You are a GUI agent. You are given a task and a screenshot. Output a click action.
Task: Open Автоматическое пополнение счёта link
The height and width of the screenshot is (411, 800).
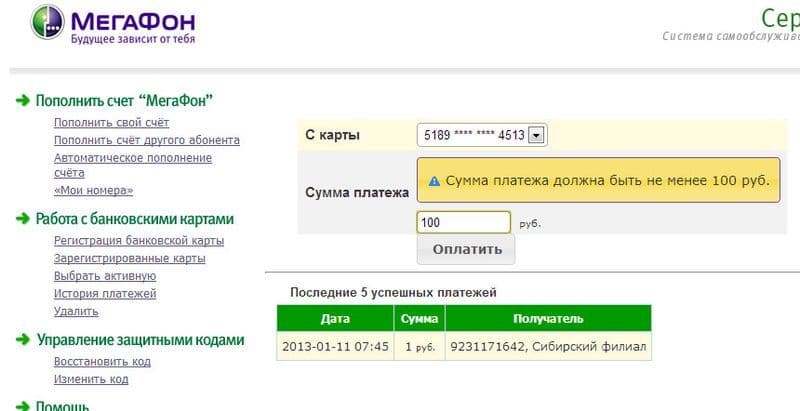tap(133, 165)
